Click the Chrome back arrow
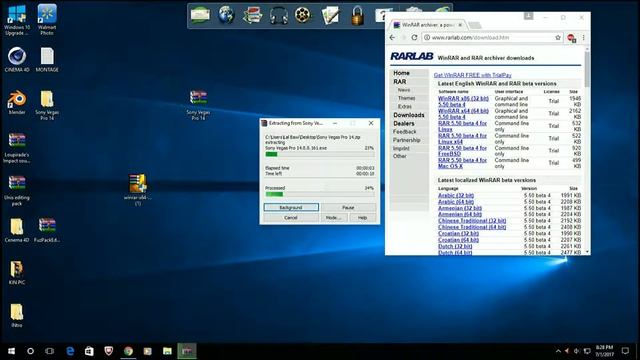 (392, 37)
